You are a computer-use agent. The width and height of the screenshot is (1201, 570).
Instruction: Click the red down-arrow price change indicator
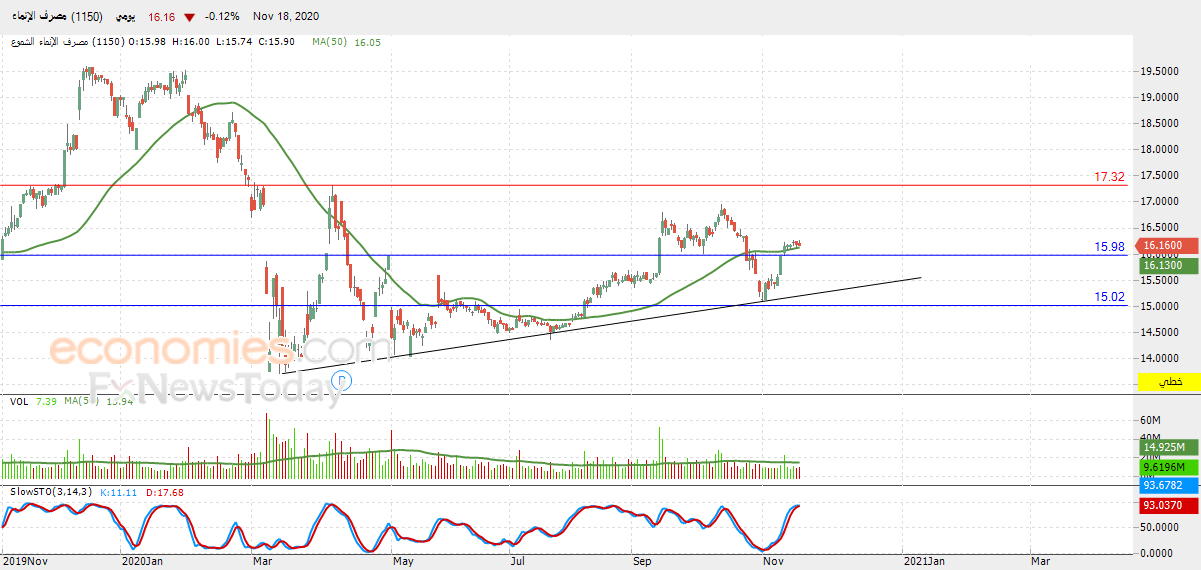pyautogui.click(x=189, y=17)
